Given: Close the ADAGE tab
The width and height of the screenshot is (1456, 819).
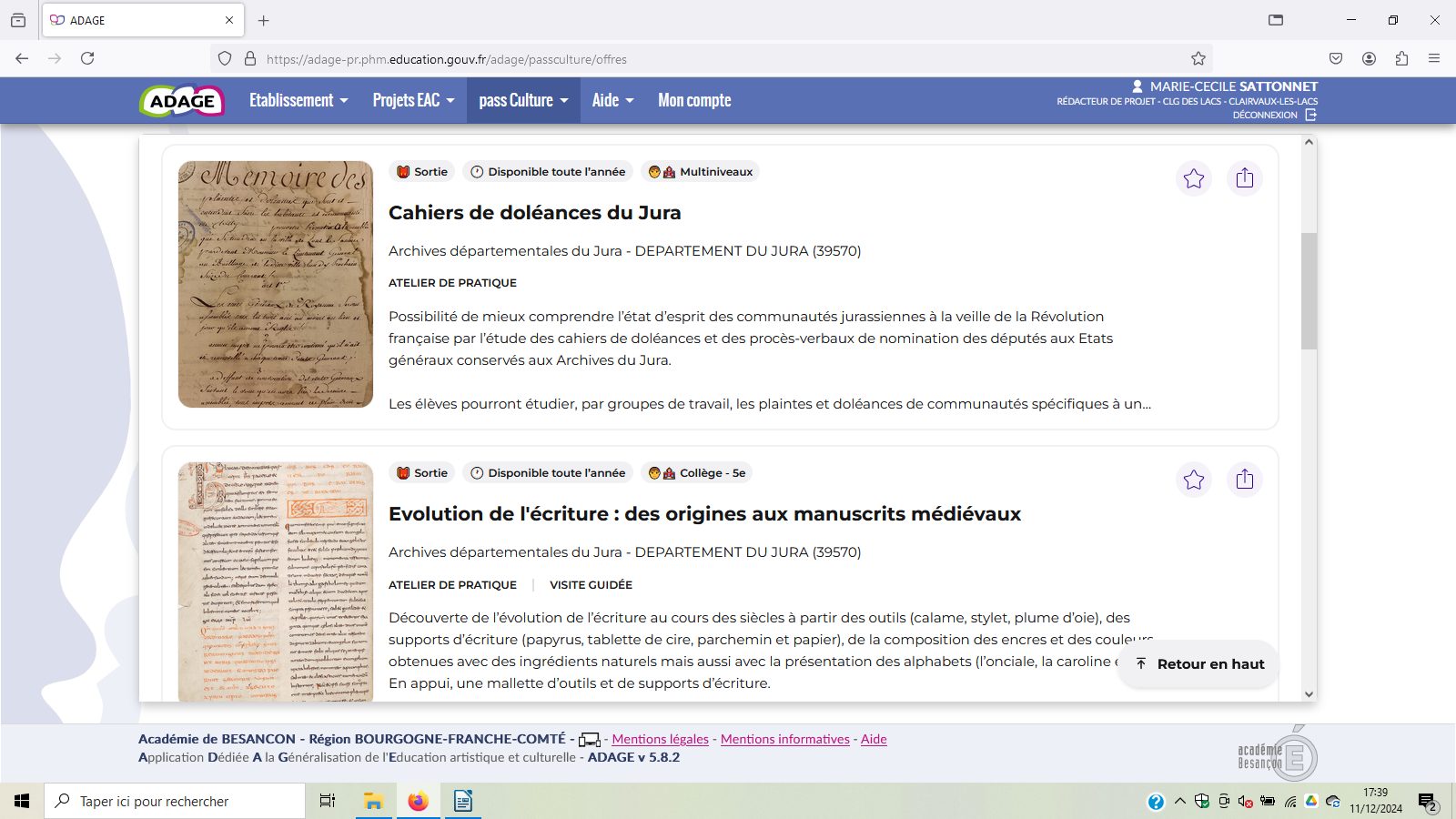Looking at the screenshot, I should [x=229, y=20].
